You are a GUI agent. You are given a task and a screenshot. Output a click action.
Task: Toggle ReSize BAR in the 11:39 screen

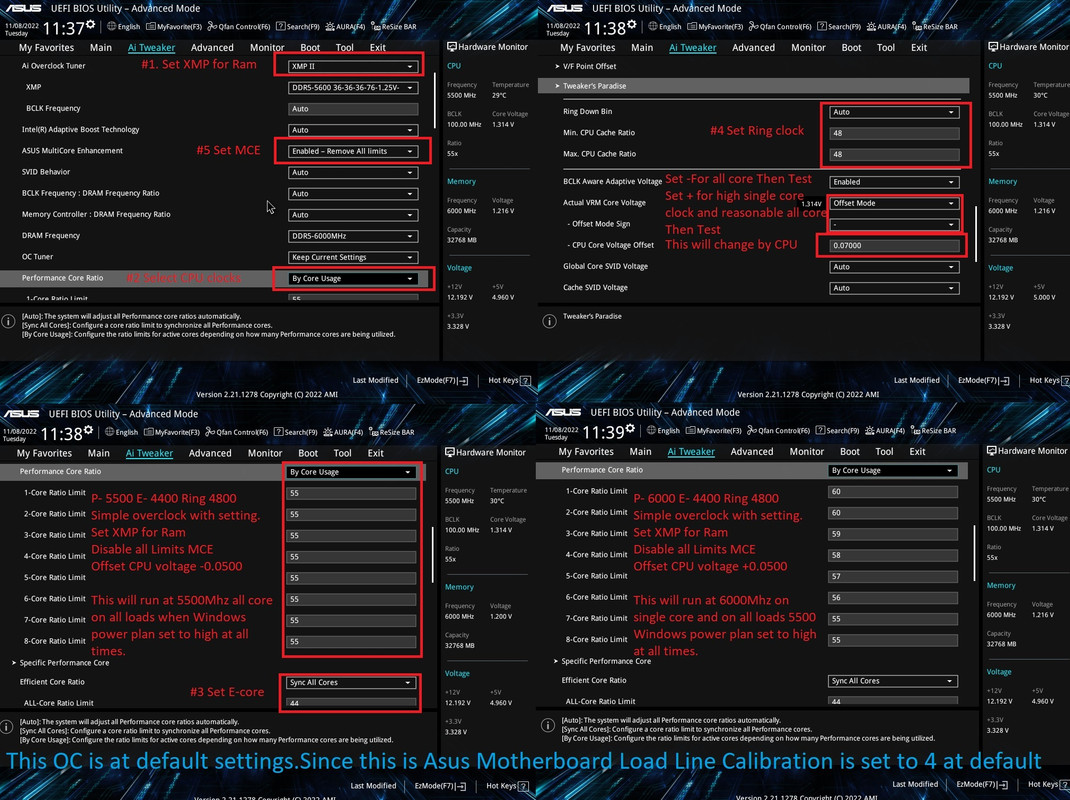[934, 431]
